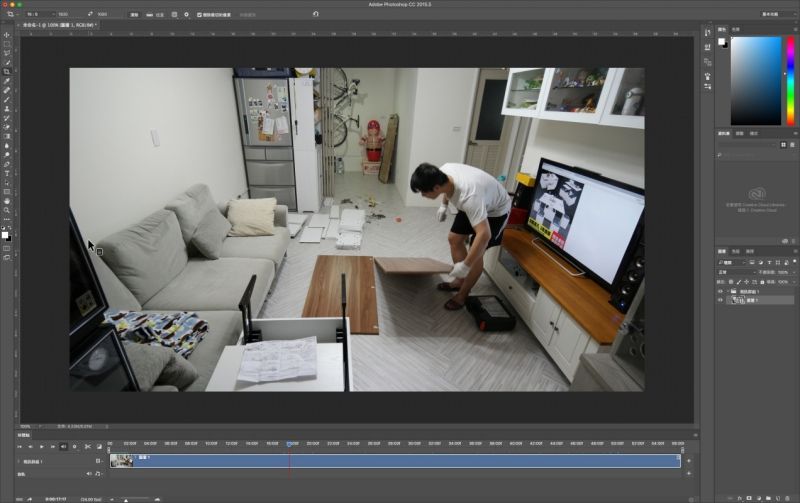Screen dimensions: 800x503
Task: Select the Crop tool in toolbar
Action: (7, 72)
